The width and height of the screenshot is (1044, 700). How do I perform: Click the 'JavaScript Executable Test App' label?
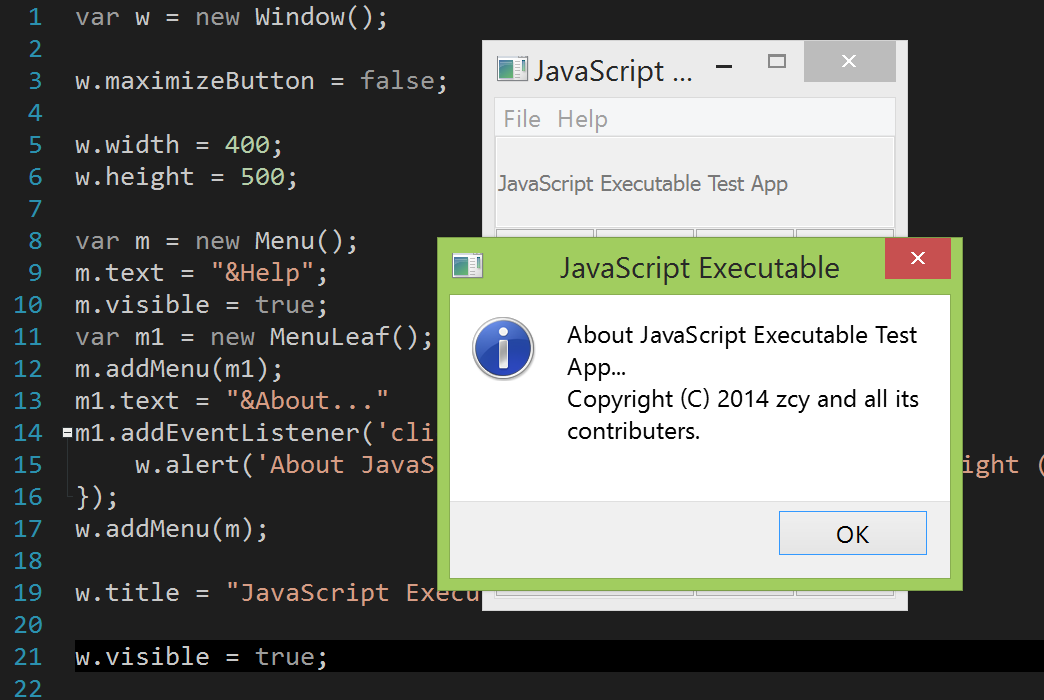coord(643,184)
